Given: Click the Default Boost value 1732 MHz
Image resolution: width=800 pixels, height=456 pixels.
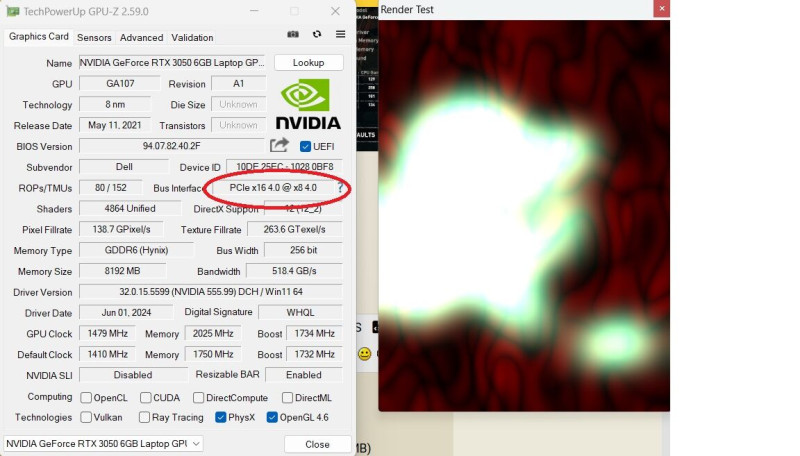Looking at the screenshot, I should click(314, 354).
